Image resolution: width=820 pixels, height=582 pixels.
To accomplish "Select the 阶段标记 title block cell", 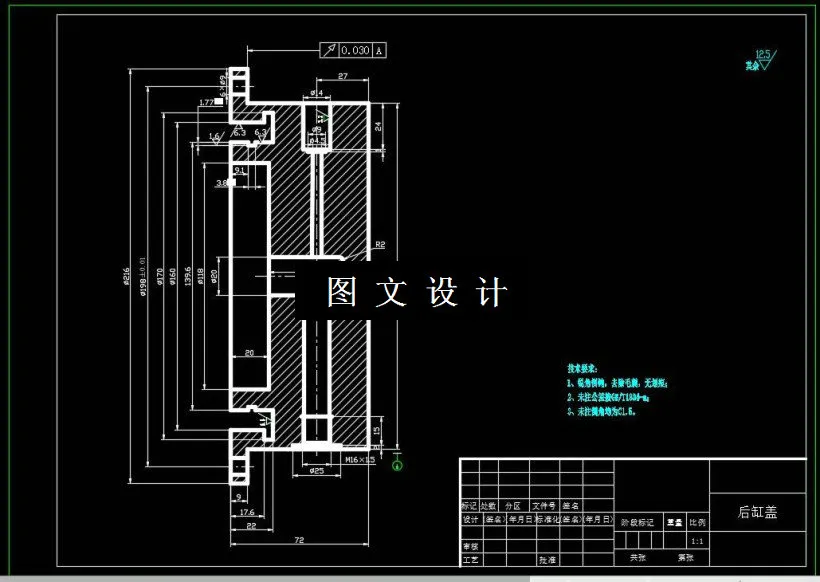I will (640, 521).
